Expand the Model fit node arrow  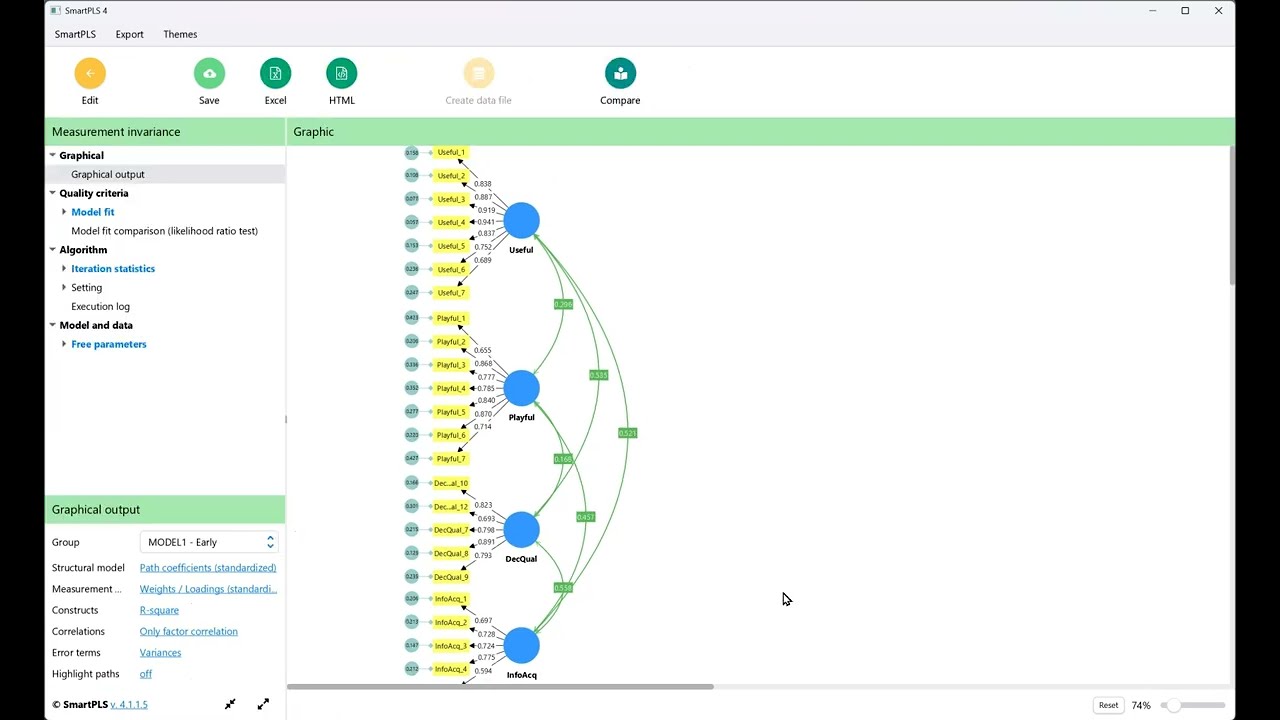[64, 212]
